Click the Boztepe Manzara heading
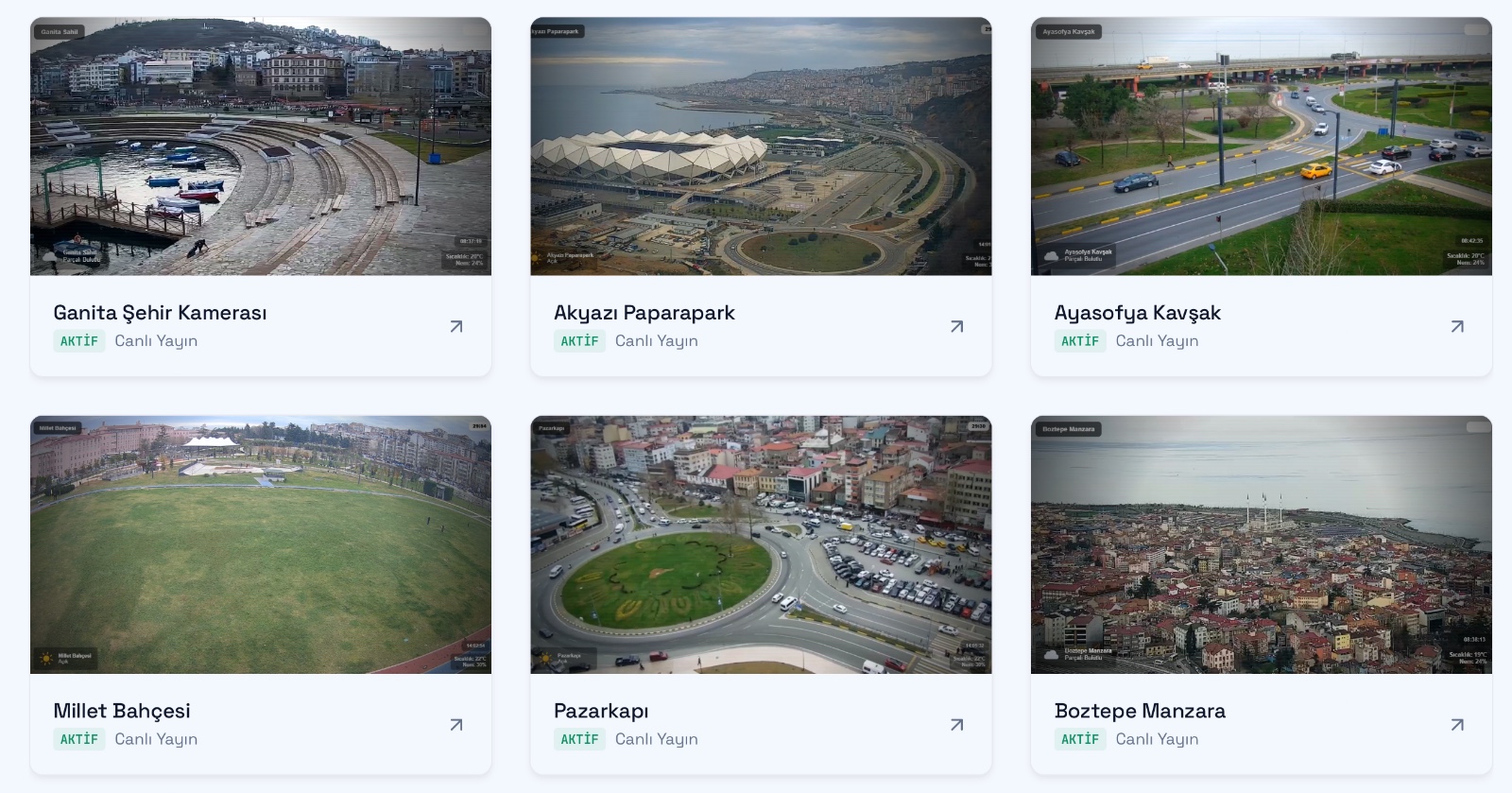The height and width of the screenshot is (793, 1512). (x=1140, y=711)
